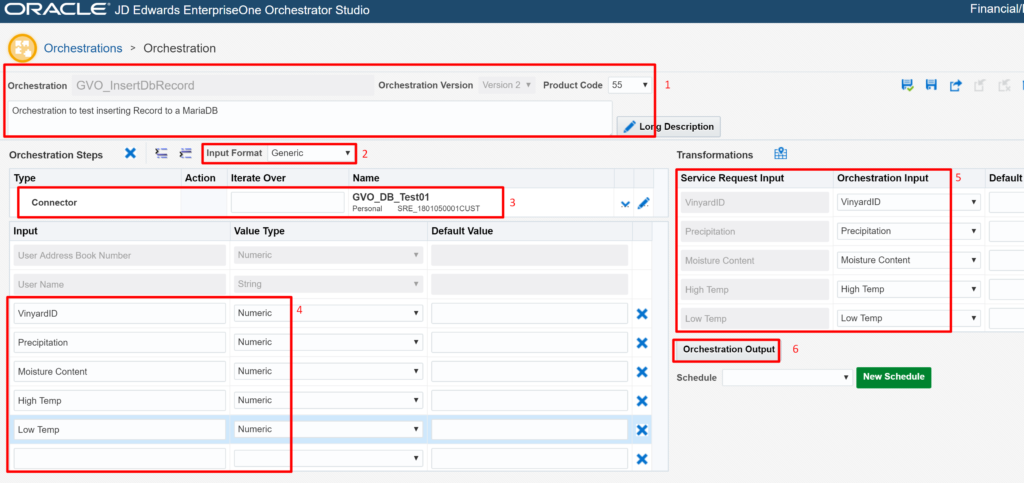Click the move-step chevron icon on Connector row

[625, 204]
